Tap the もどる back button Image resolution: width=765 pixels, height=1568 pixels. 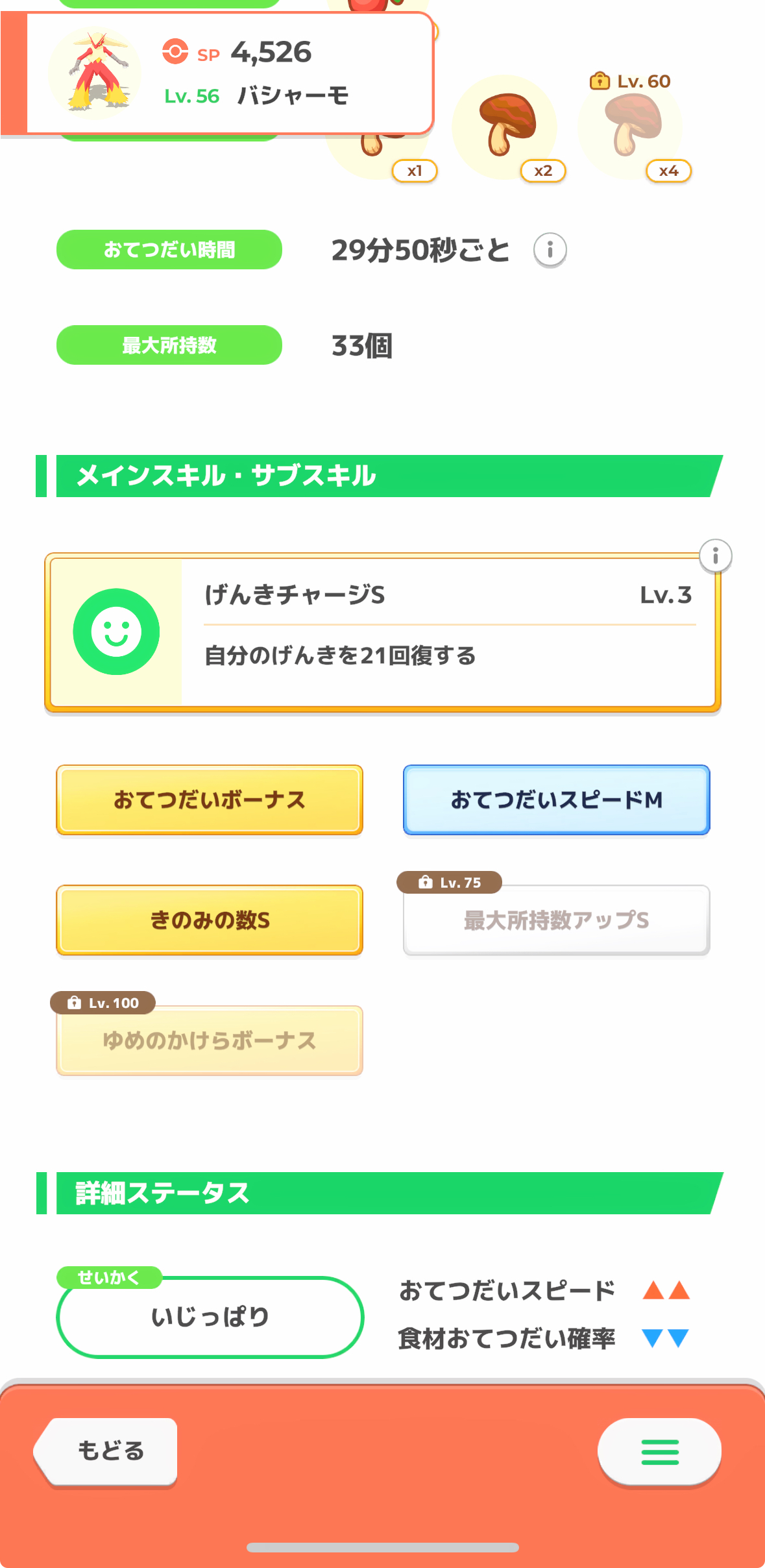(x=108, y=1451)
